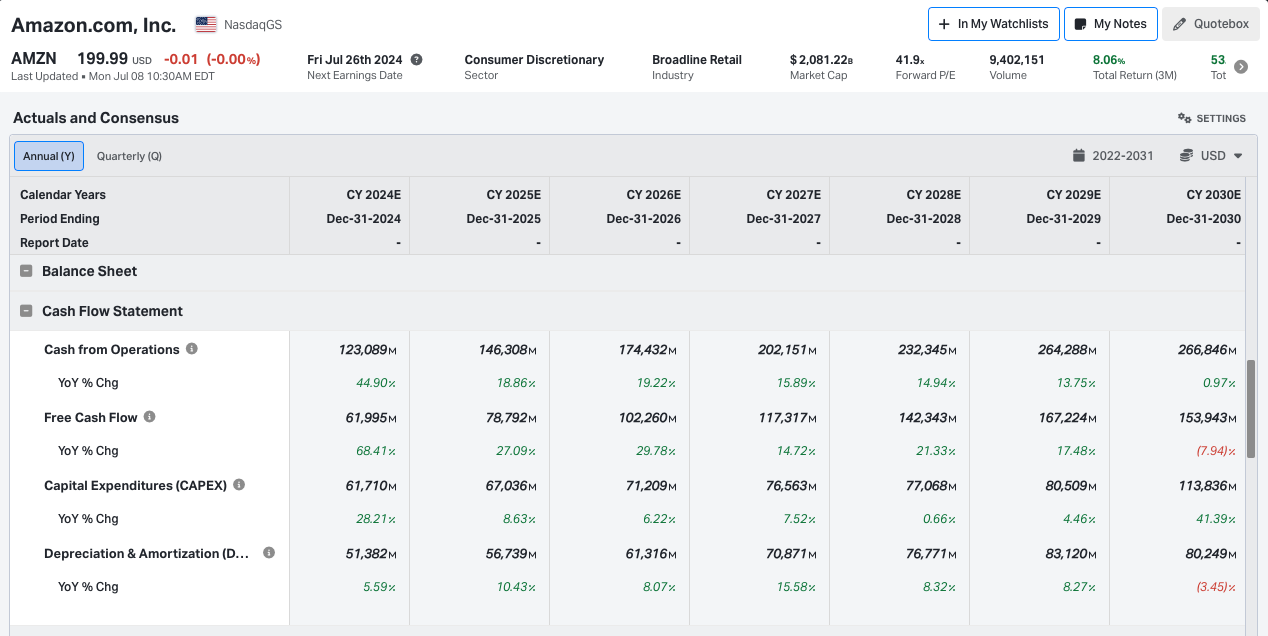Click info icon next to Free Cash Flow
The height and width of the screenshot is (636, 1268).
[x=149, y=417]
